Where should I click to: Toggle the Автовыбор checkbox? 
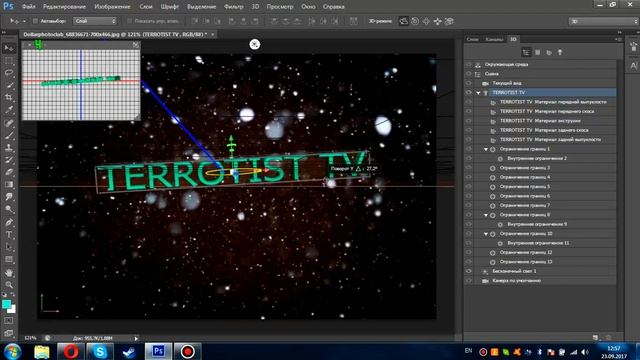(35, 21)
